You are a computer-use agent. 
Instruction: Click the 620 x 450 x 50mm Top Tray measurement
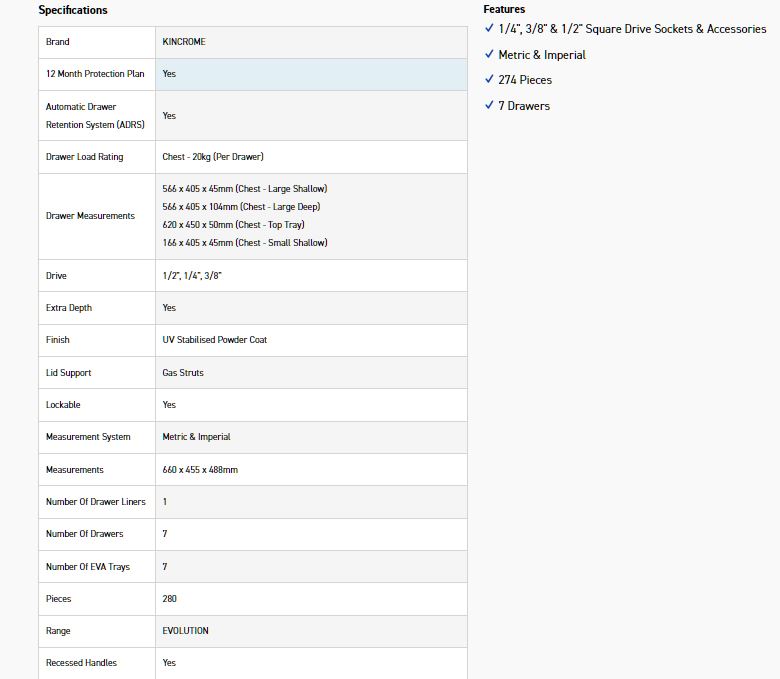[233, 225]
